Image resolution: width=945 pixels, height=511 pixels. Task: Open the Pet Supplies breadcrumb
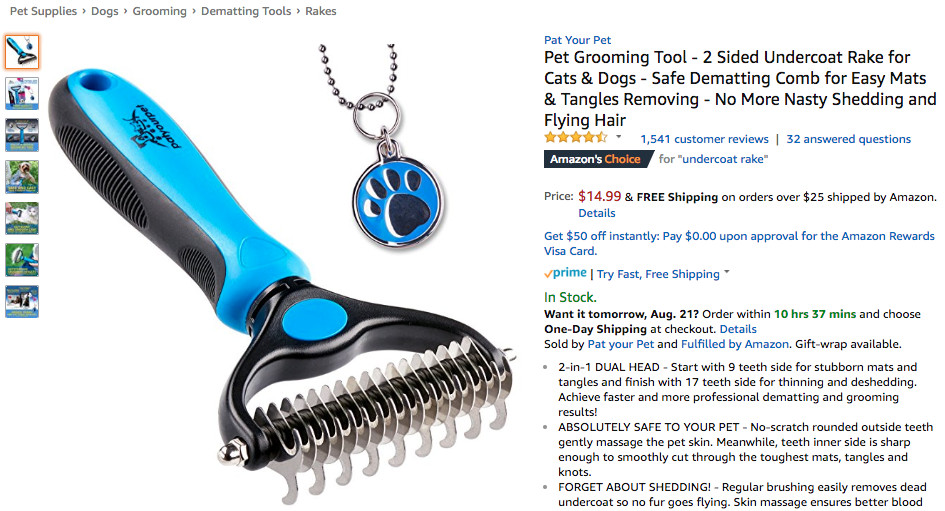43,11
